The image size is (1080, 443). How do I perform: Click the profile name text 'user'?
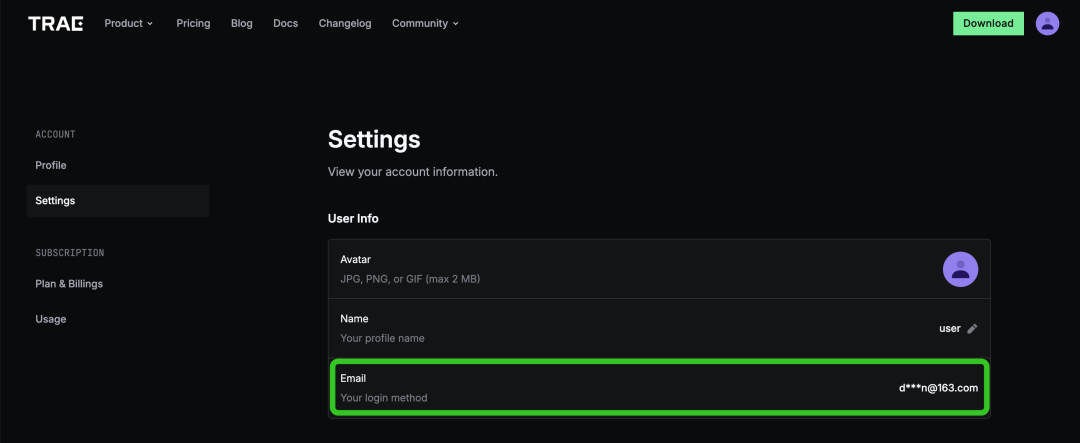point(949,329)
